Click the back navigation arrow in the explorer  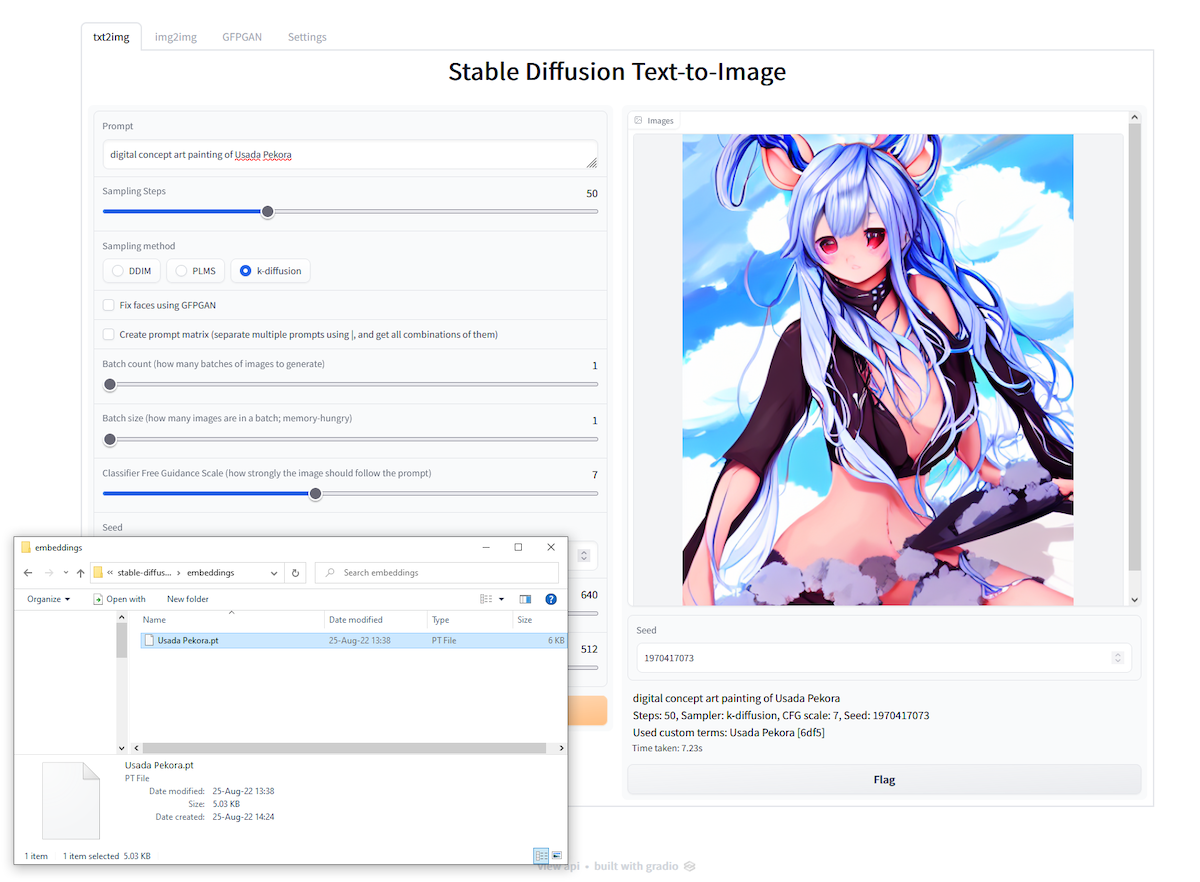click(x=26, y=573)
